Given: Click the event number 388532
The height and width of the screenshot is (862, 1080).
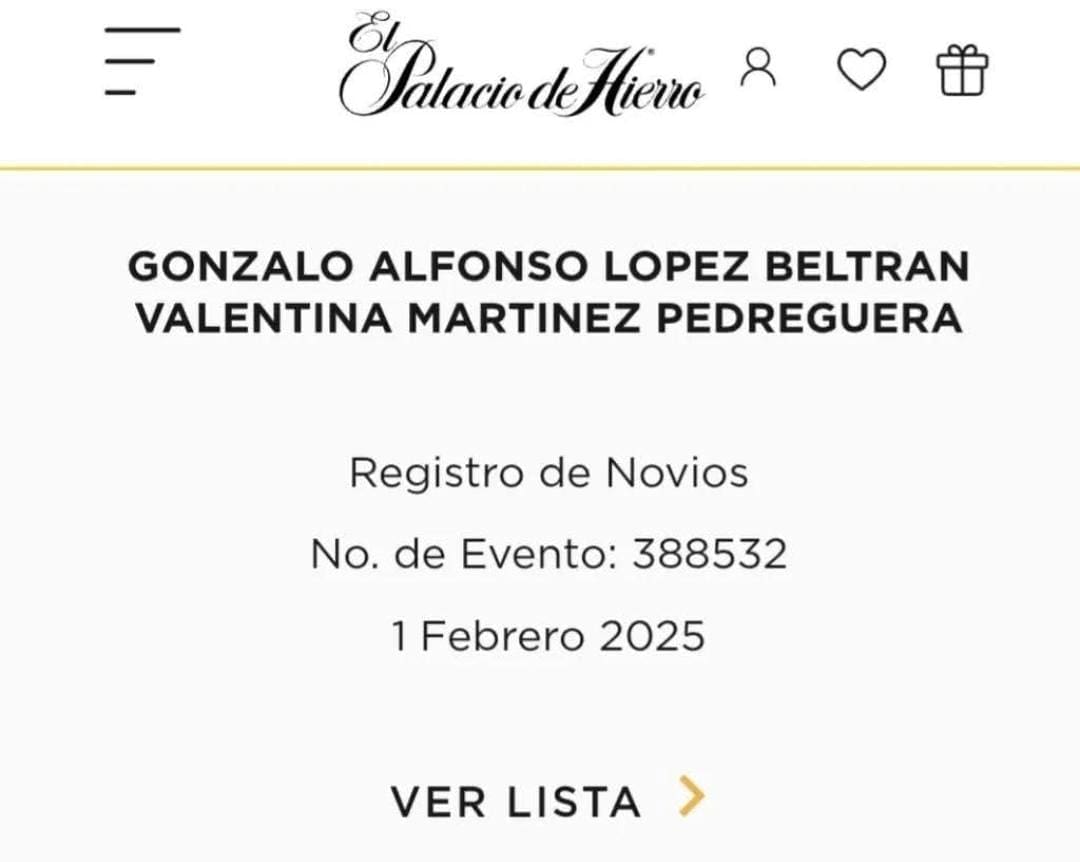Looking at the screenshot, I should [709, 553].
